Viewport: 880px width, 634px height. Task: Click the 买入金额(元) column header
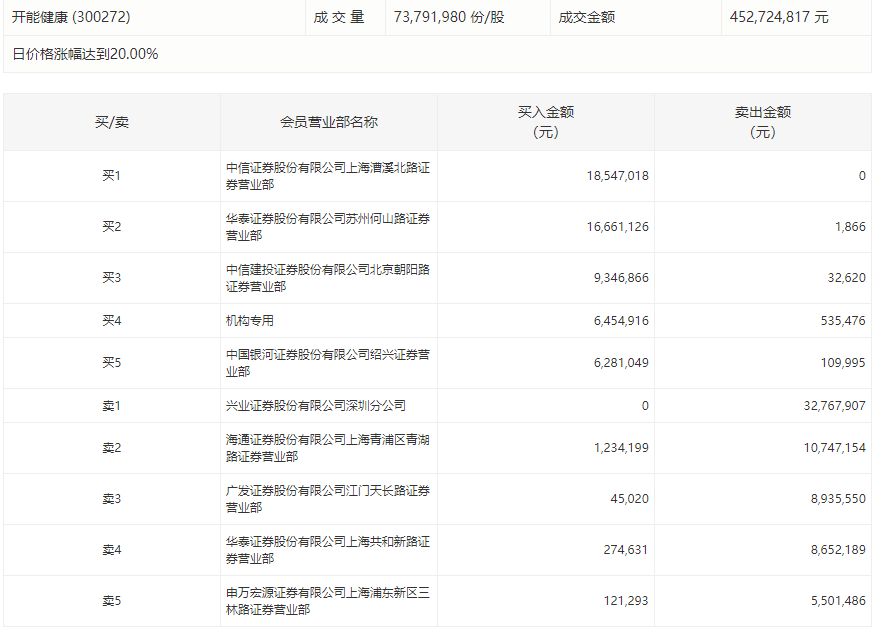coord(546,122)
